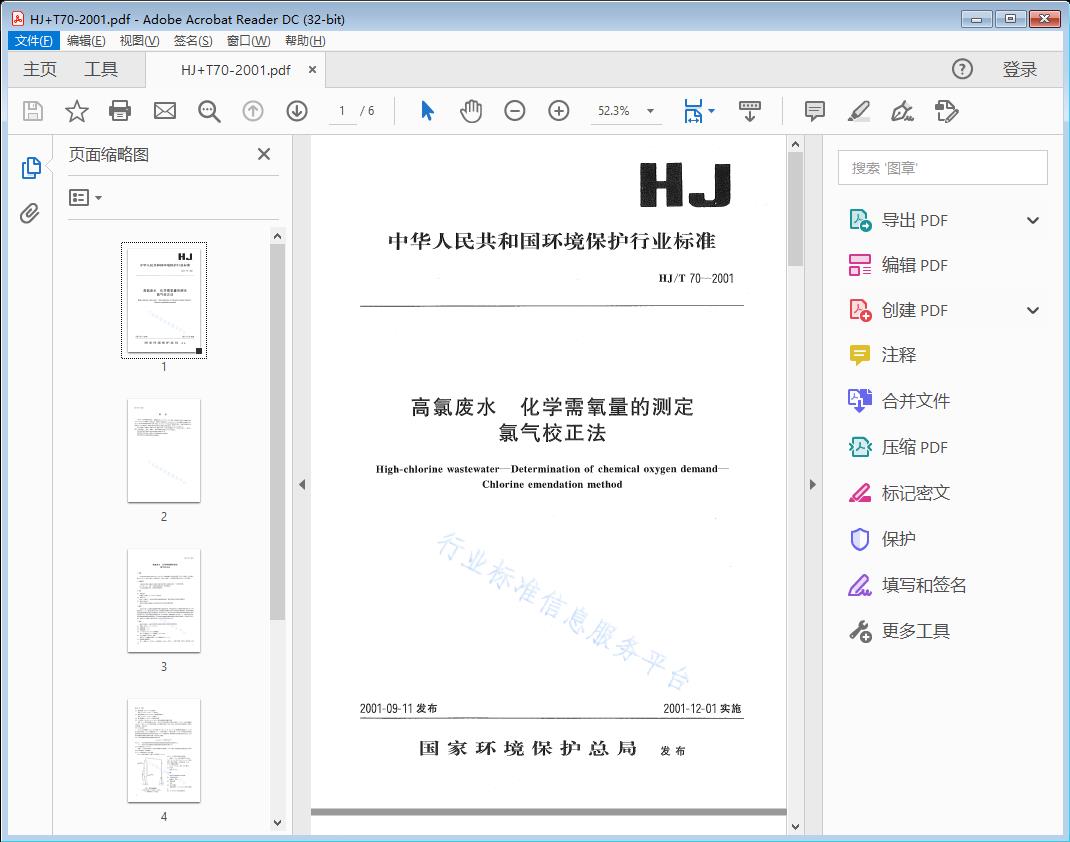The image size is (1070, 842).
Task: Open the zoom percentage dropdown
Action: coord(653,111)
